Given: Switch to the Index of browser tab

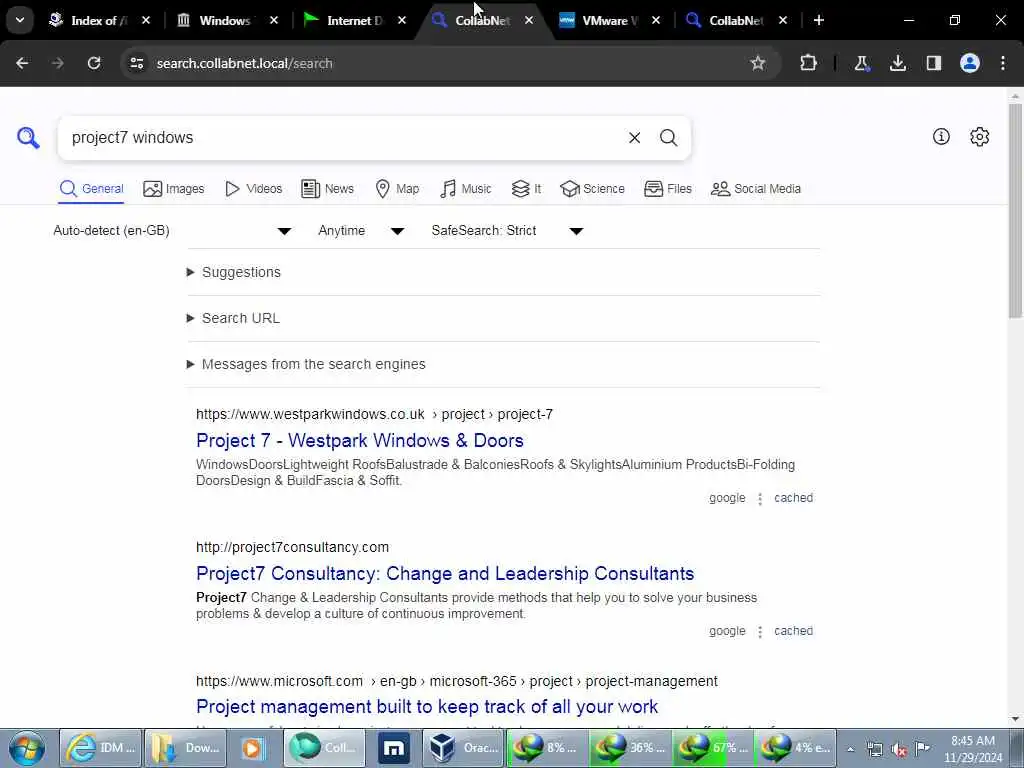Looking at the screenshot, I should pos(99,20).
